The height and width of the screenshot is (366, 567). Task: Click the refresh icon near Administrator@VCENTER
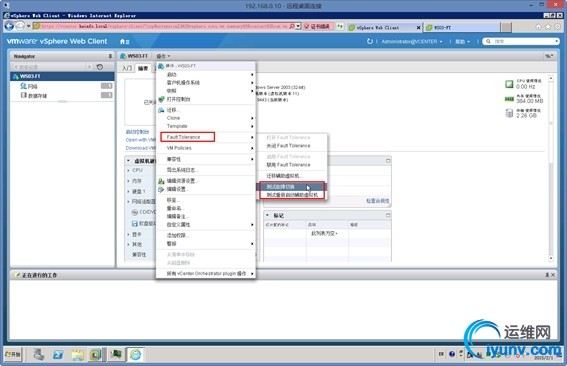tap(370, 41)
